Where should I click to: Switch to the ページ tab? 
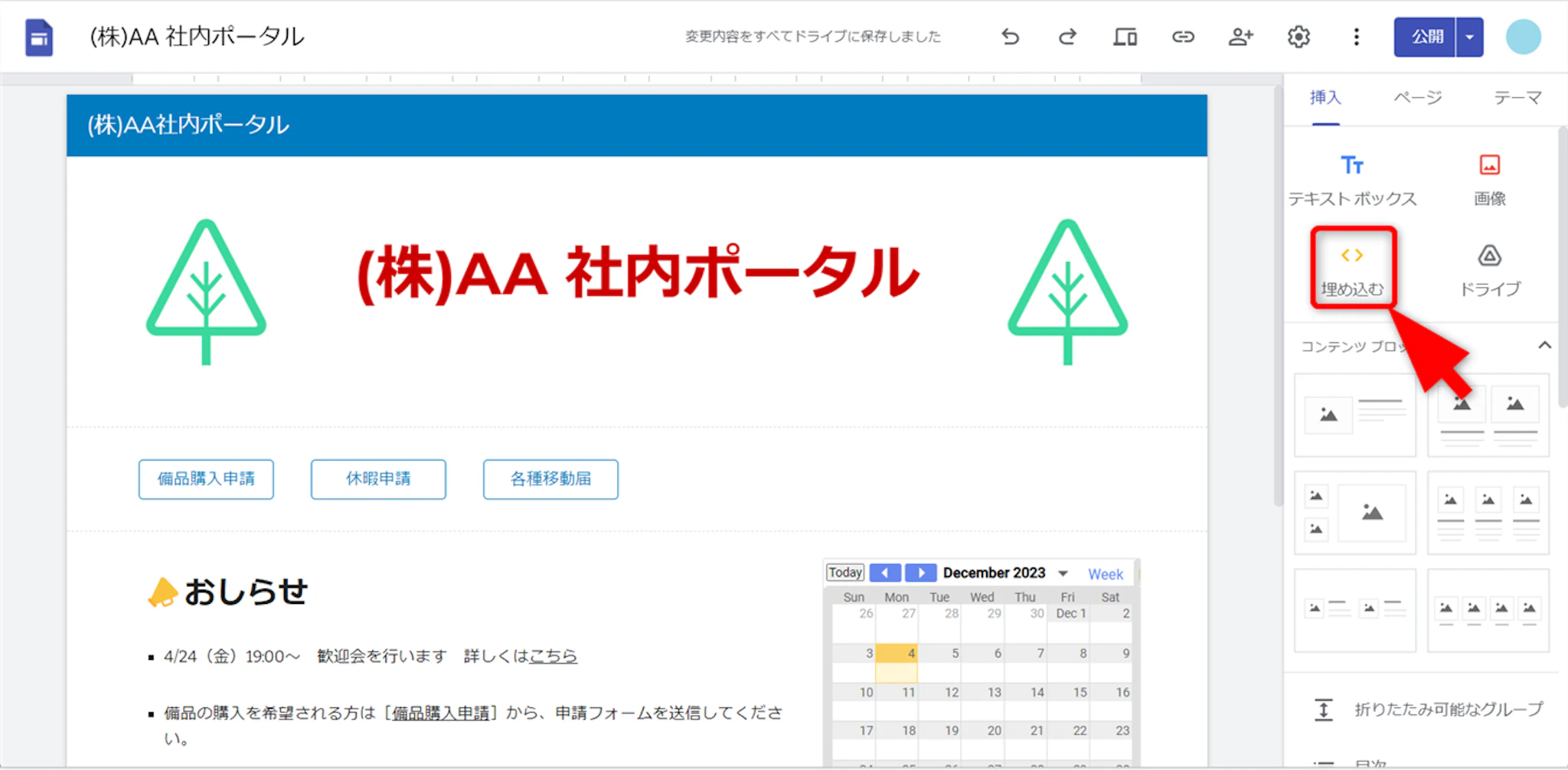(1417, 98)
